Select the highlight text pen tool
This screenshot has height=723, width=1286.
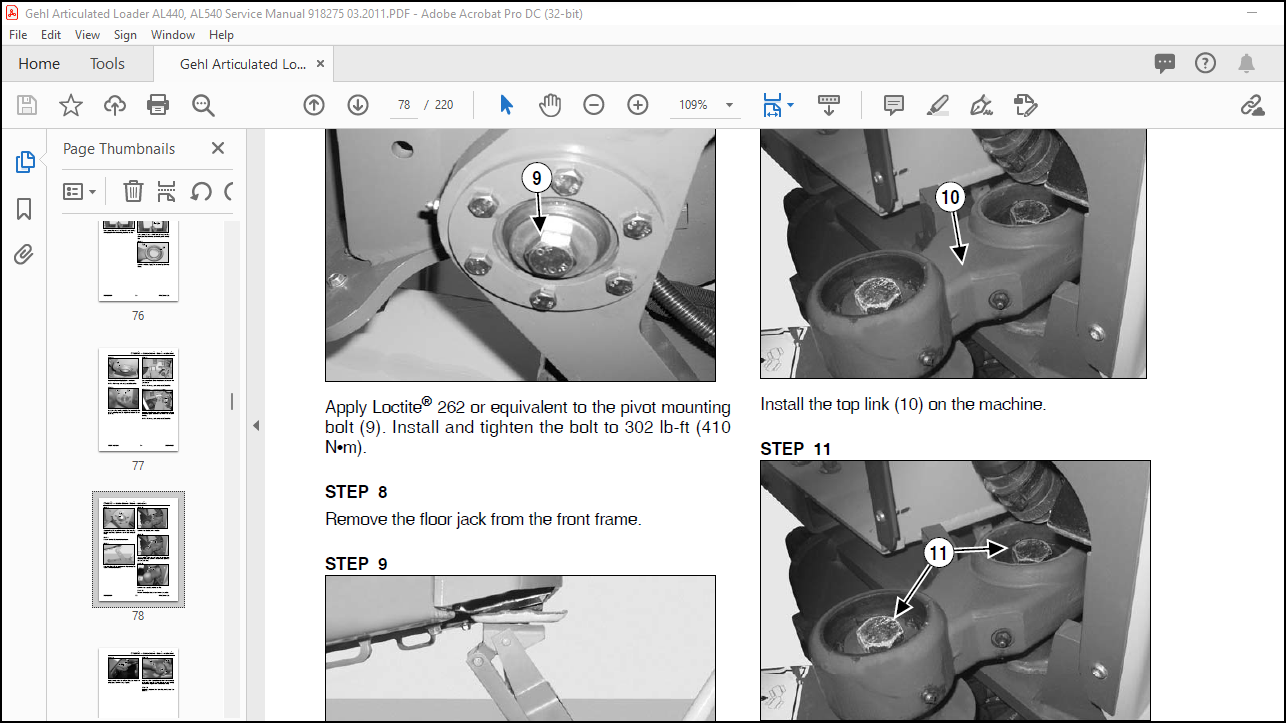[937, 105]
